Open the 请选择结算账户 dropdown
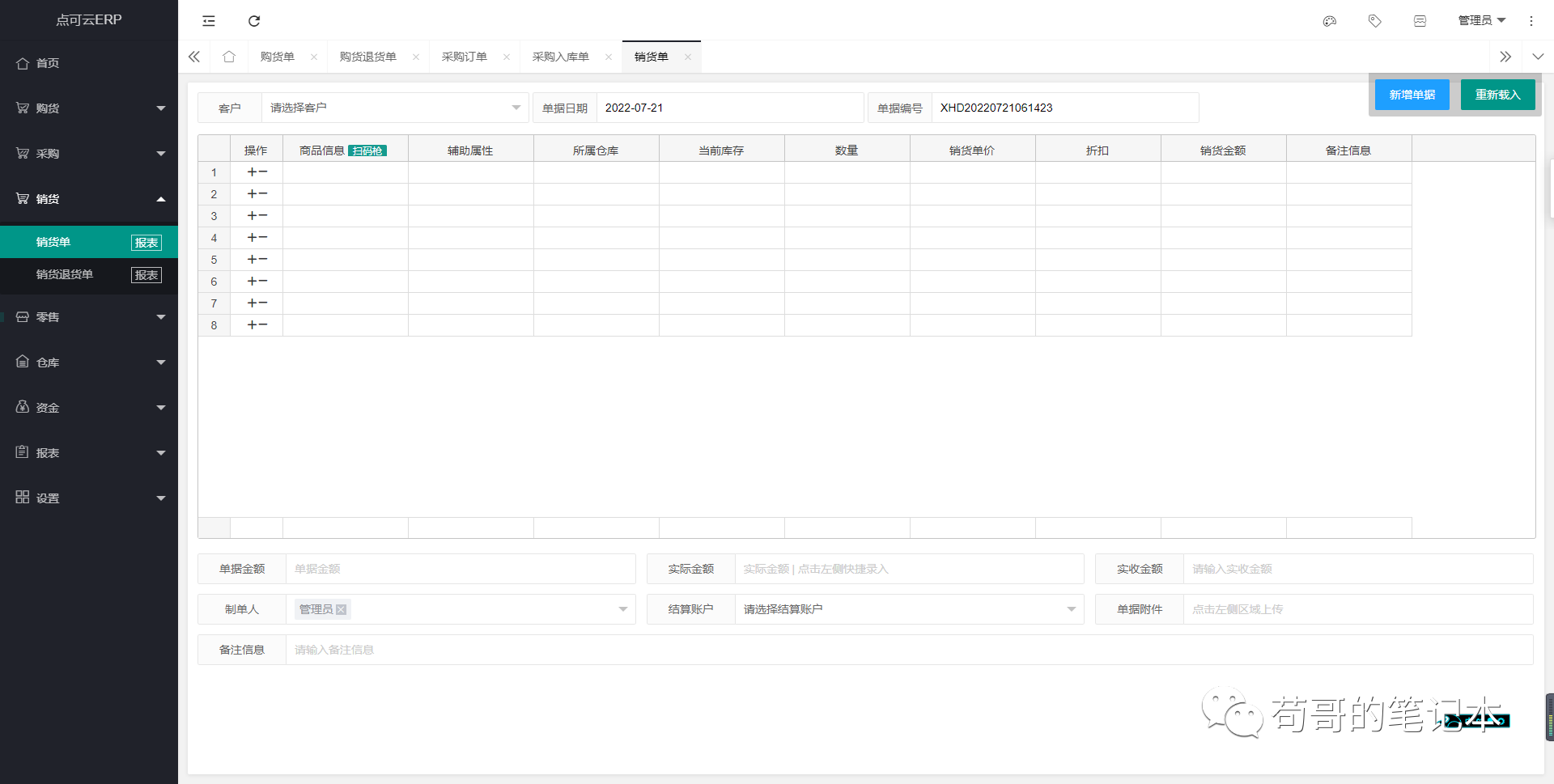Screen dimensions: 1554x784 [909, 609]
